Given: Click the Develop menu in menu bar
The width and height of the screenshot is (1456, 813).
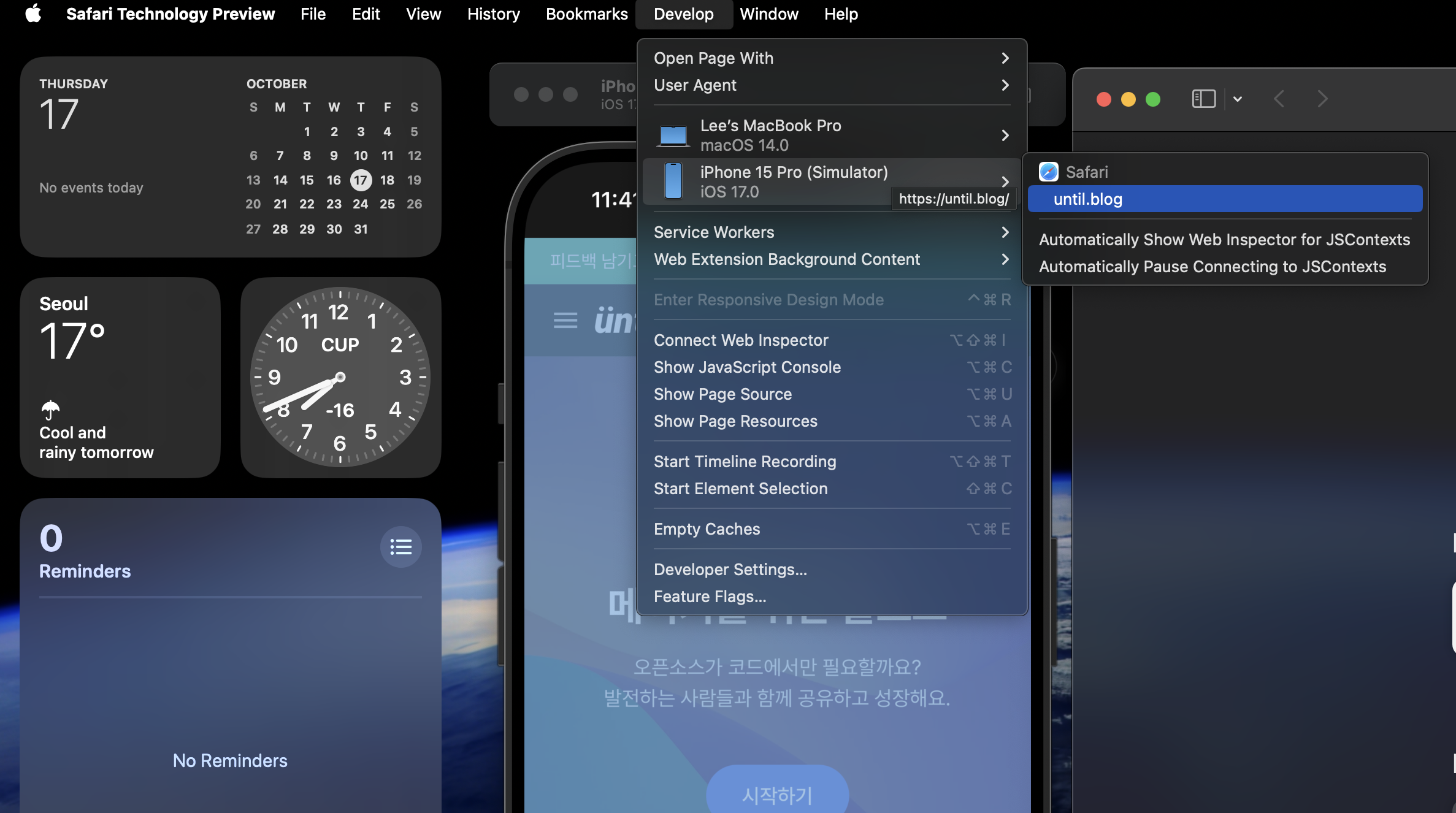Looking at the screenshot, I should tap(683, 13).
